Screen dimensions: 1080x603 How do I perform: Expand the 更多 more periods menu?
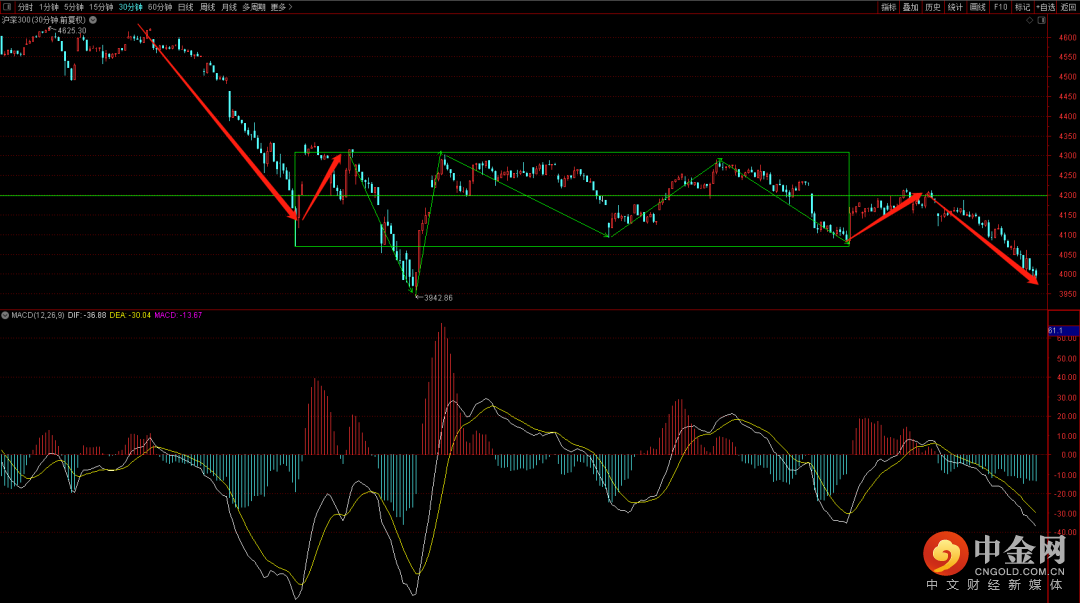pos(281,7)
